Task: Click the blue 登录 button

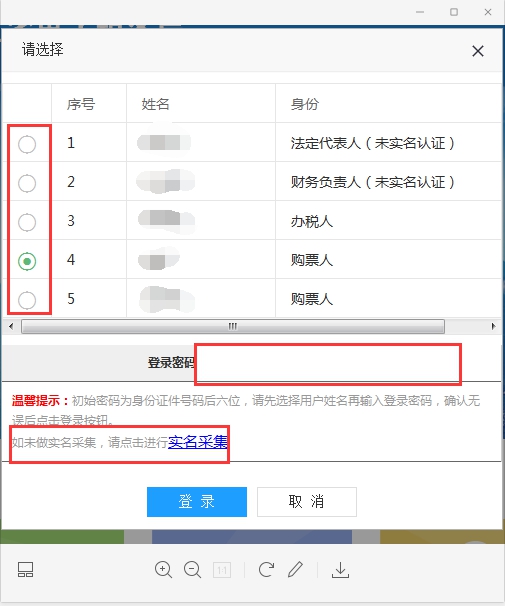Action: (197, 502)
